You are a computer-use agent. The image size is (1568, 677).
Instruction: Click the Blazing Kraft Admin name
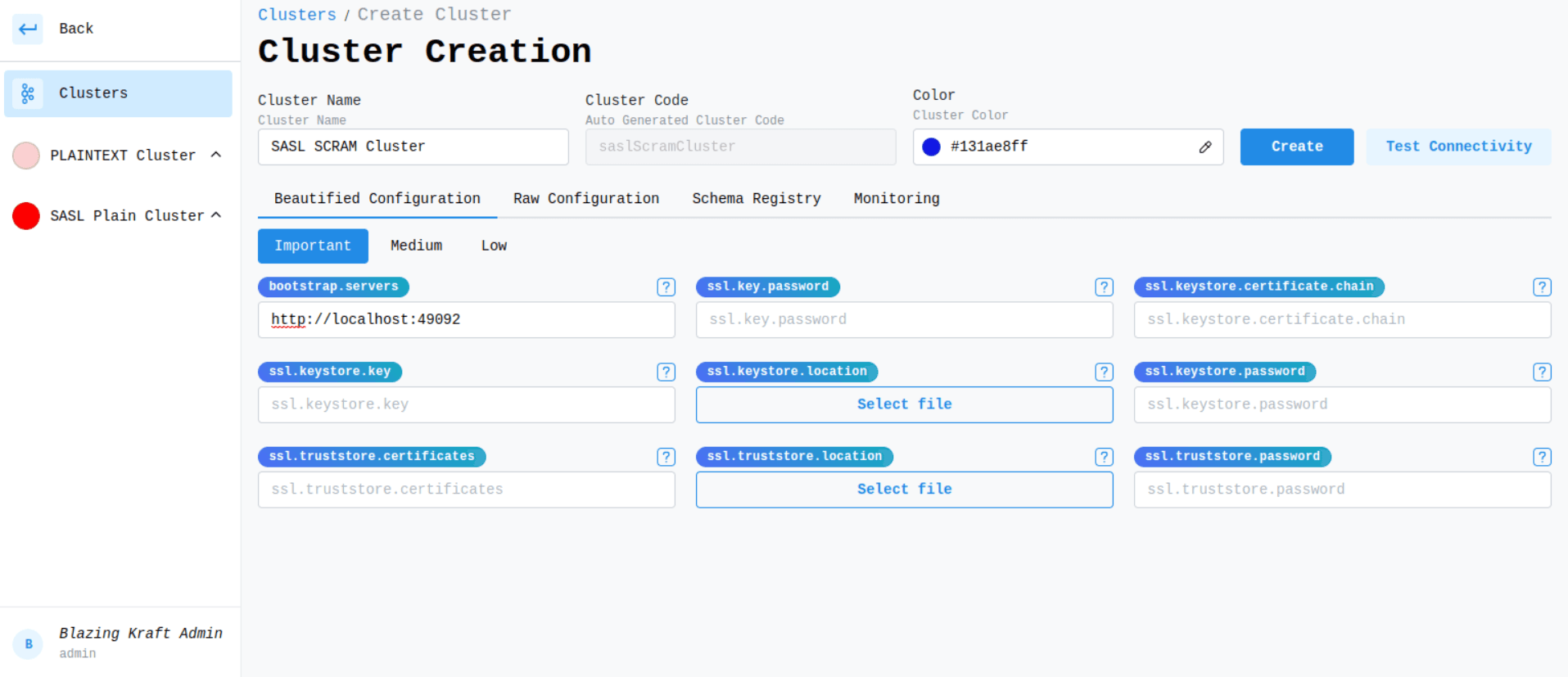pyautogui.click(x=141, y=634)
